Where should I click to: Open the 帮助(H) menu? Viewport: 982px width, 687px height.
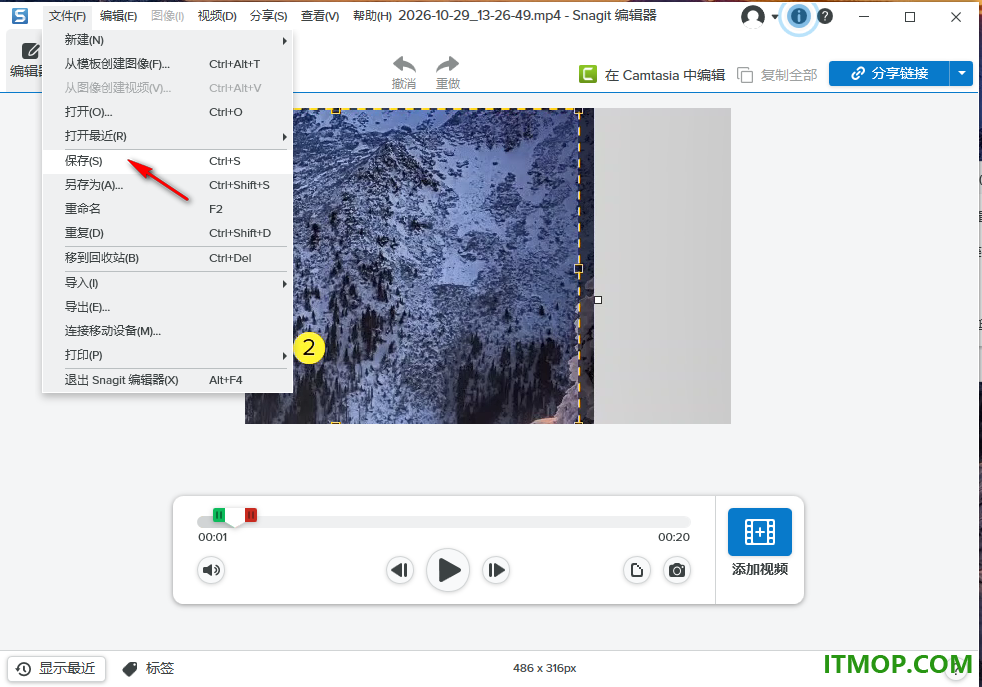(x=372, y=16)
